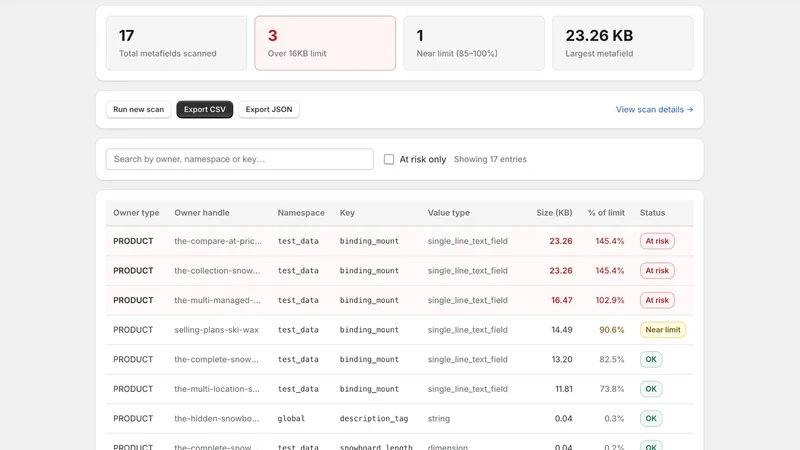Viewport: 800px width, 450px height.
Task: Click the Value type column header
Action: coord(448,213)
